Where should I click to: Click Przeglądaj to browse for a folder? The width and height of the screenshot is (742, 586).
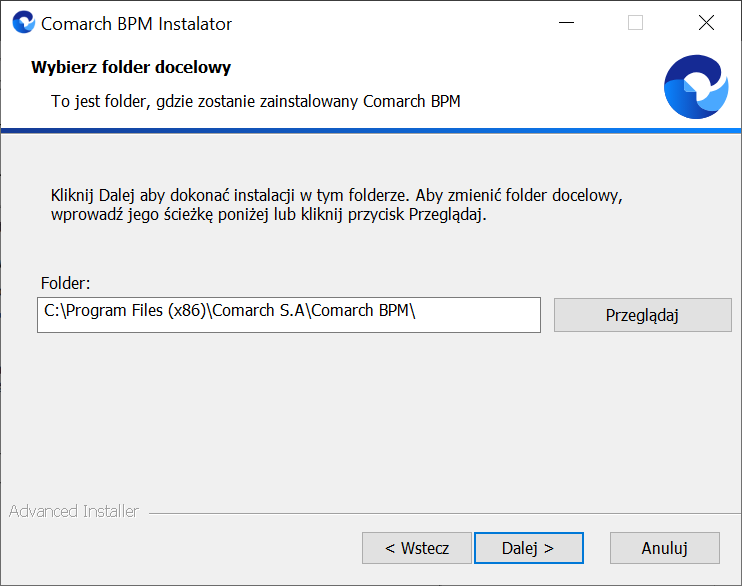coord(643,315)
